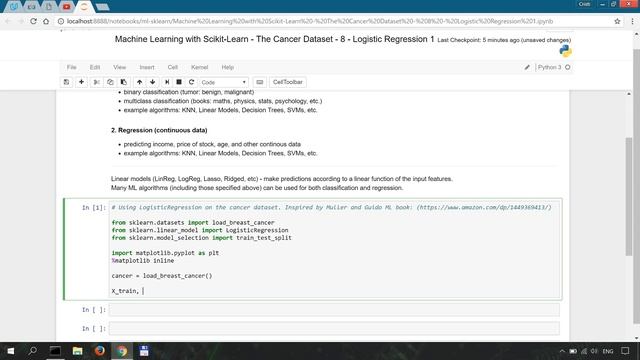Copy selected cells icon

click(110, 82)
